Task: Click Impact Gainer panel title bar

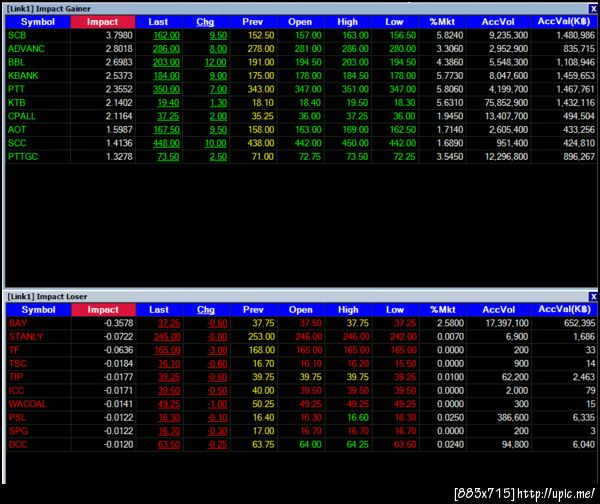Action: pyautogui.click(x=297, y=8)
